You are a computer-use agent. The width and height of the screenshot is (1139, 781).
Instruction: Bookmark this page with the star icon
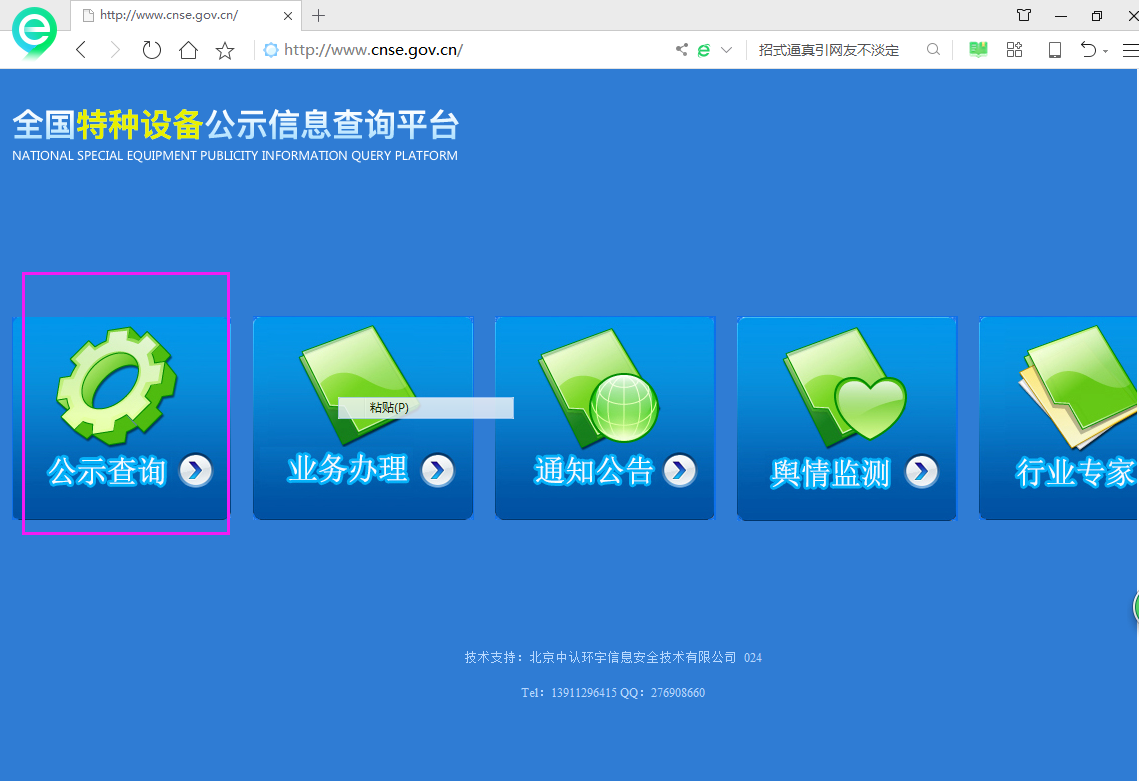click(x=225, y=50)
